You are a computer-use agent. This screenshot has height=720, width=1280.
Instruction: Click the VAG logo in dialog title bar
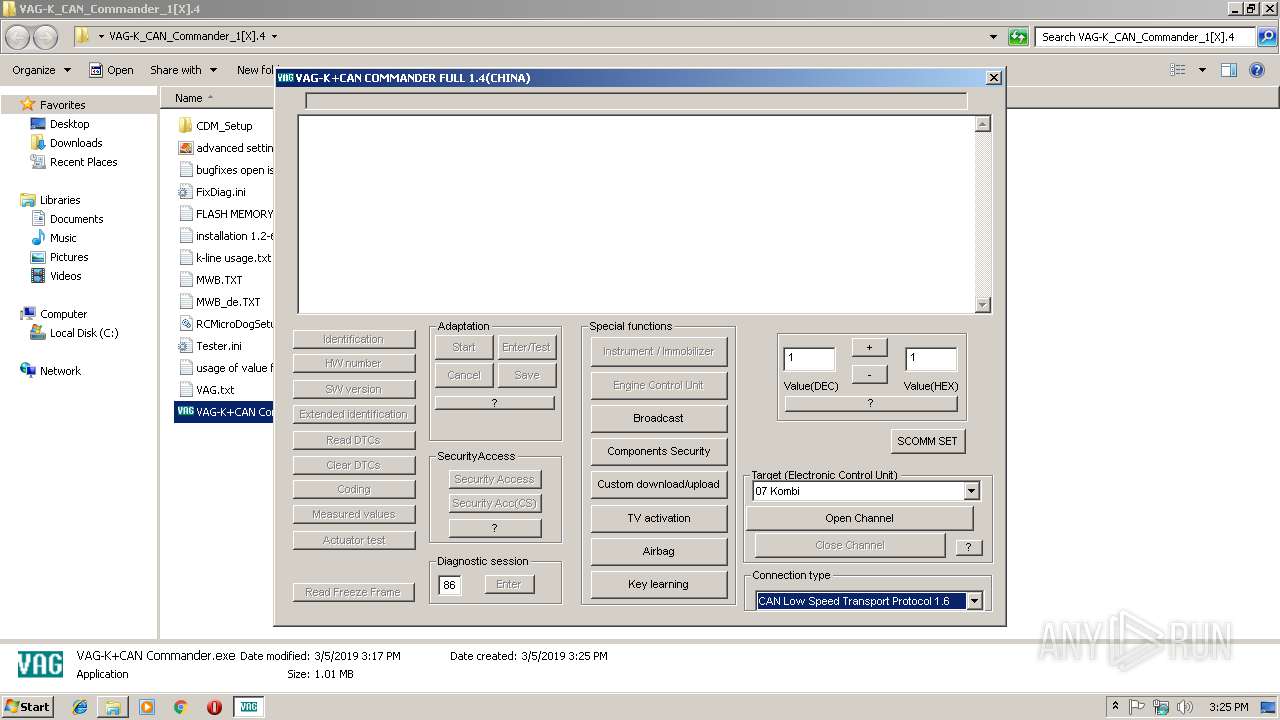click(284, 77)
